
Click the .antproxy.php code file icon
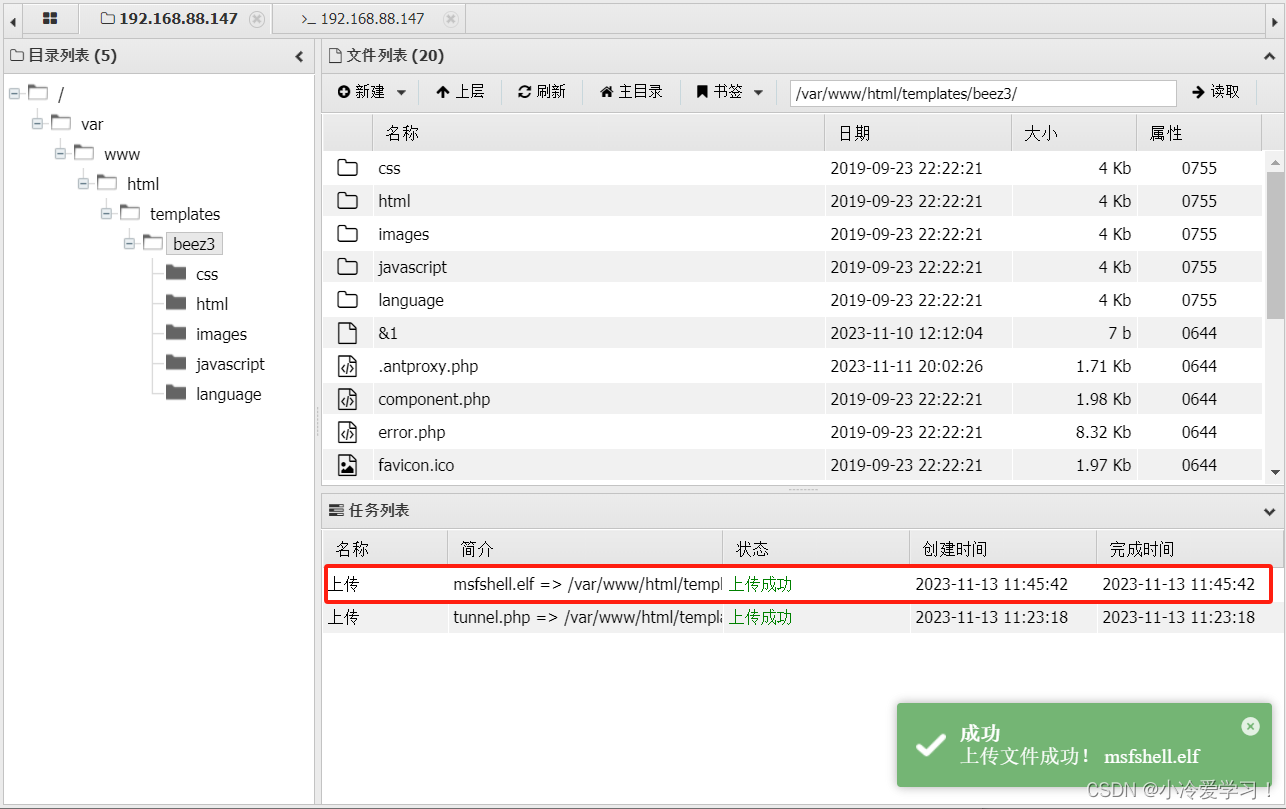pos(347,366)
